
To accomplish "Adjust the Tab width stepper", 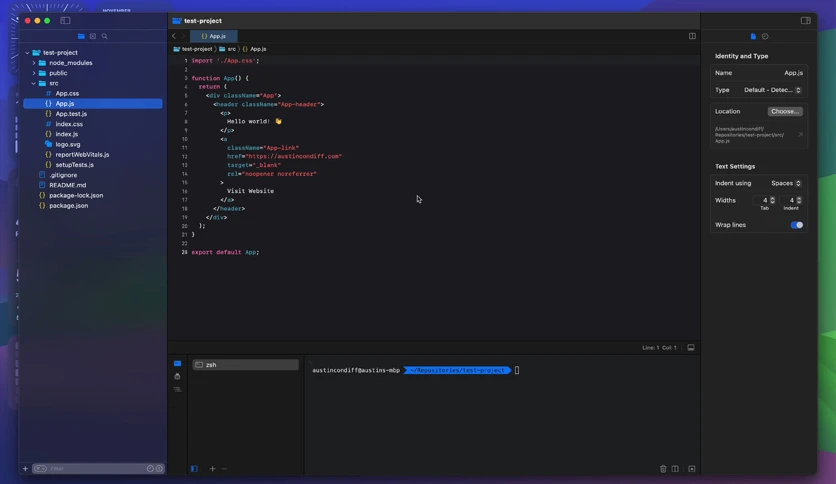I will tap(772, 200).
